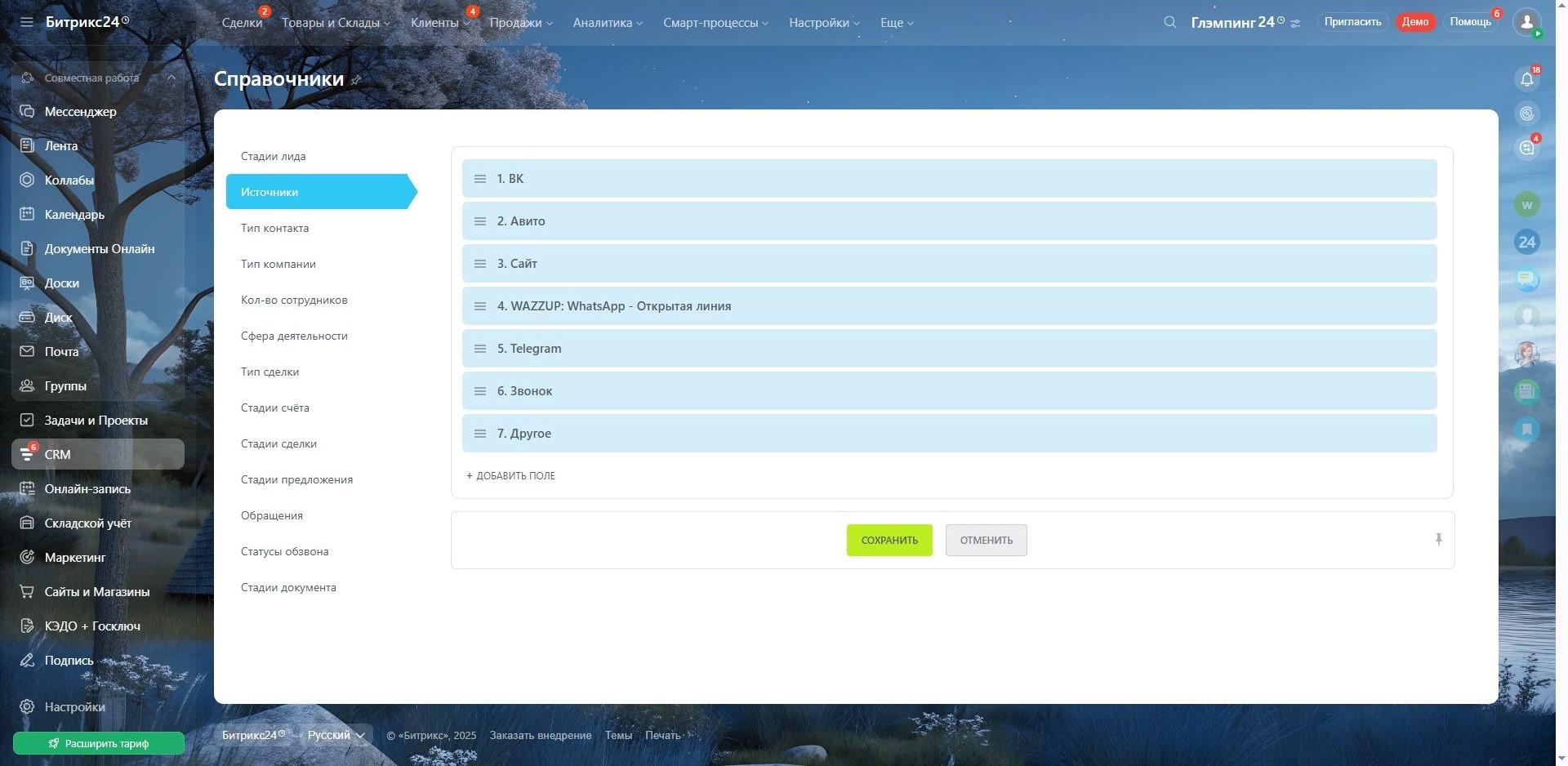Open the search magnifier icon in header
This screenshot has width=1568, height=766.
coord(1170,22)
